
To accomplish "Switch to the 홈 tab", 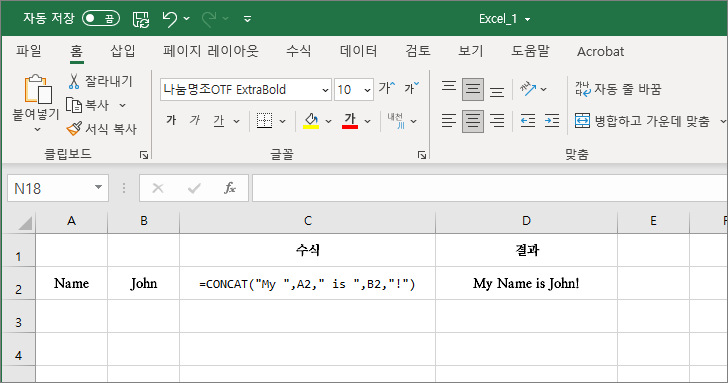I will pos(77,51).
